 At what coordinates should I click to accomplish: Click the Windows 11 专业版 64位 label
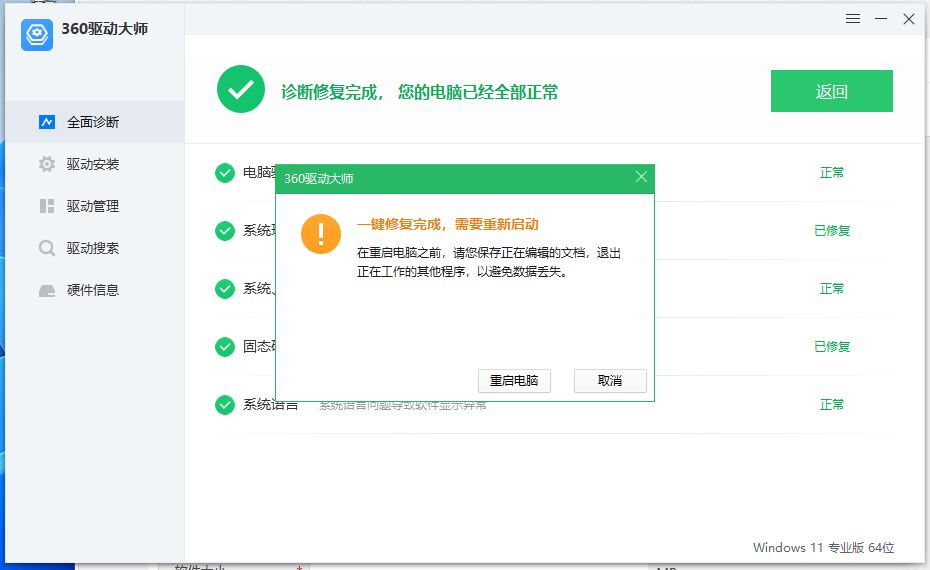(x=823, y=547)
